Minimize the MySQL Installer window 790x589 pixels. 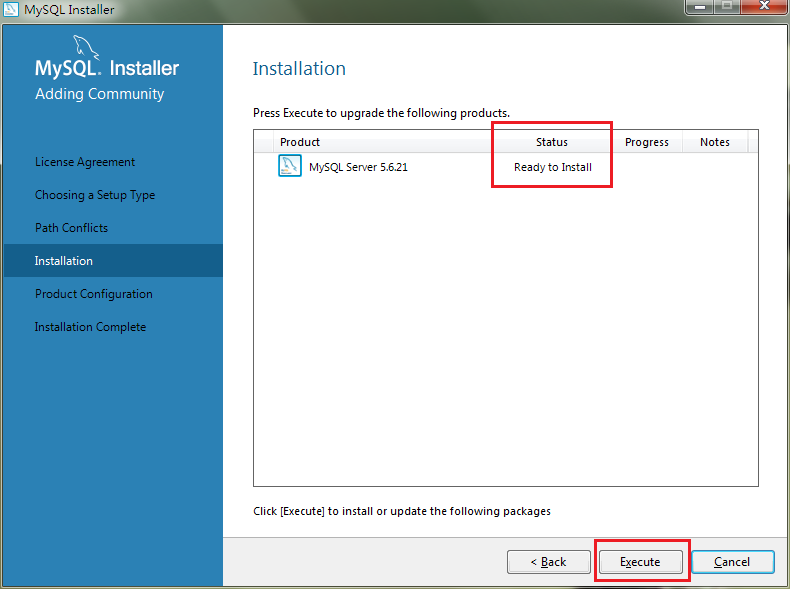coord(699,7)
